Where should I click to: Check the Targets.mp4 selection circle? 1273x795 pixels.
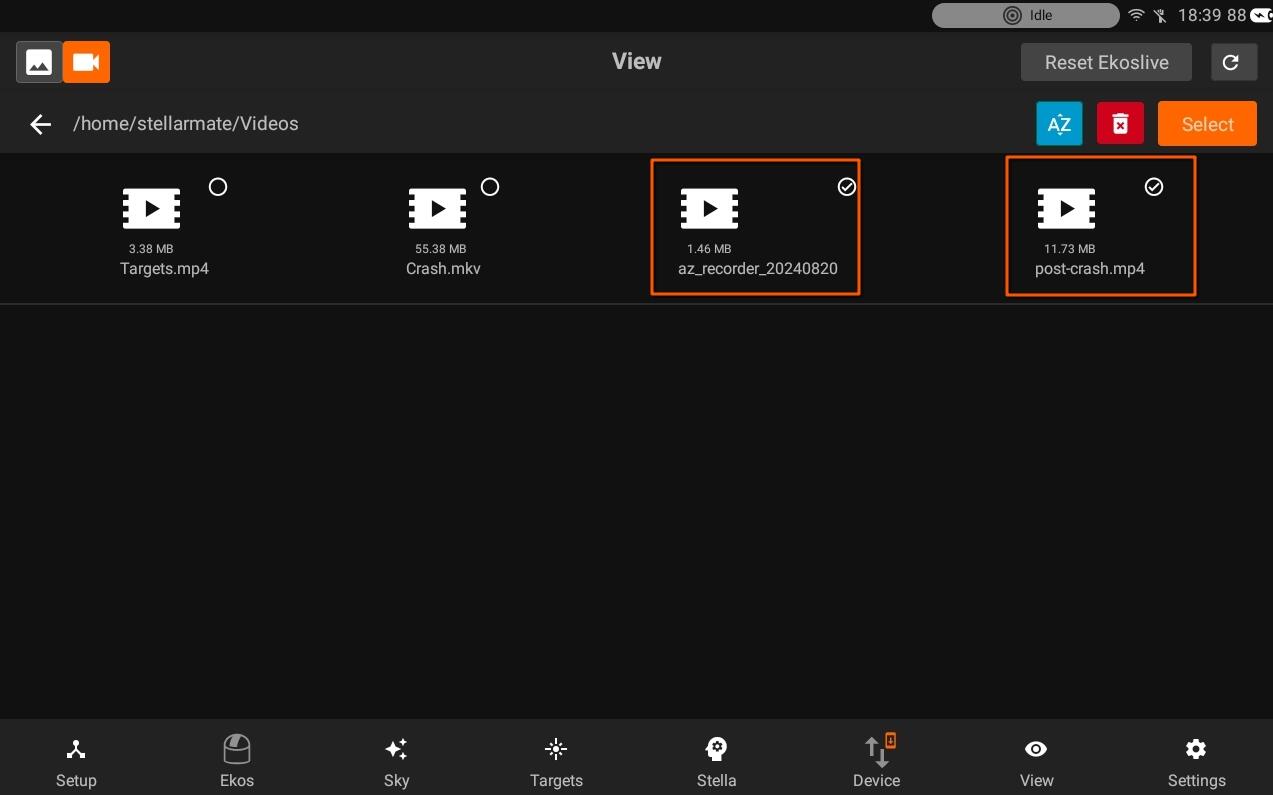(218, 187)
